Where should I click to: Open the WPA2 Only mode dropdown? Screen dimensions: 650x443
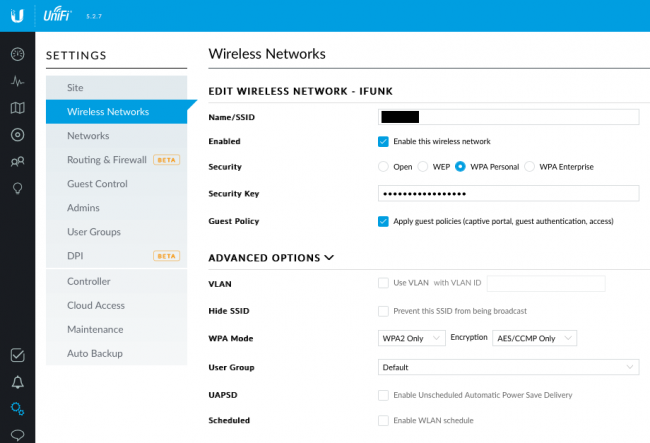click(x=412, y=338)
